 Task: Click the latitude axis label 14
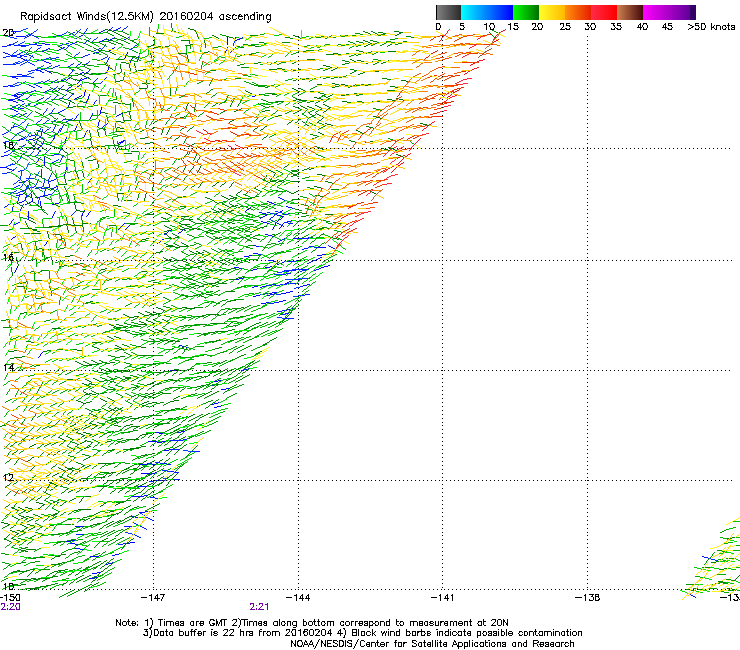coord(8,367)
